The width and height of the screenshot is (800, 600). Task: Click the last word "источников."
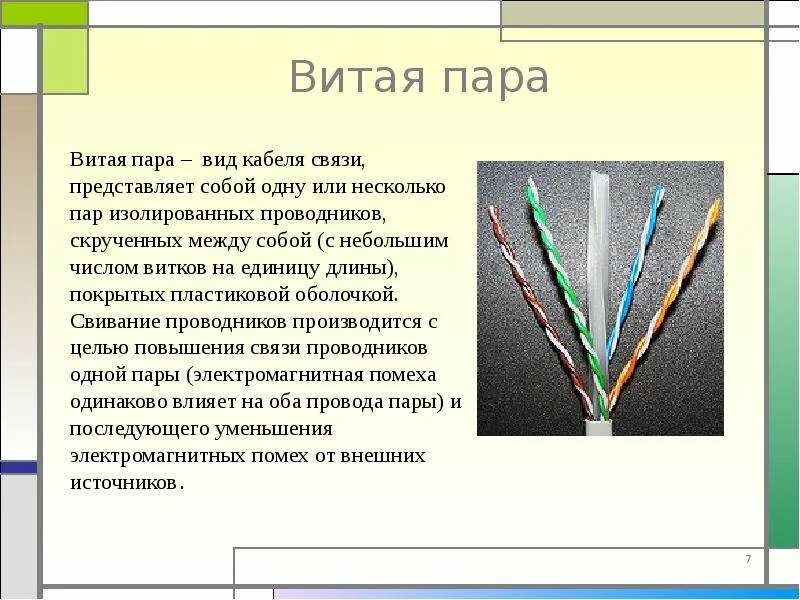[x=127, y=483]
